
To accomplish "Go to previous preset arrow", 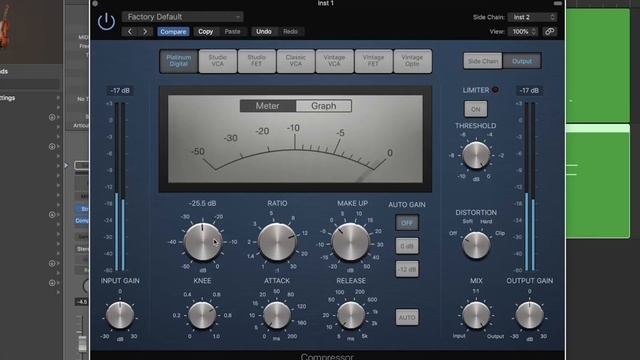I will click(x=130, y=31).
